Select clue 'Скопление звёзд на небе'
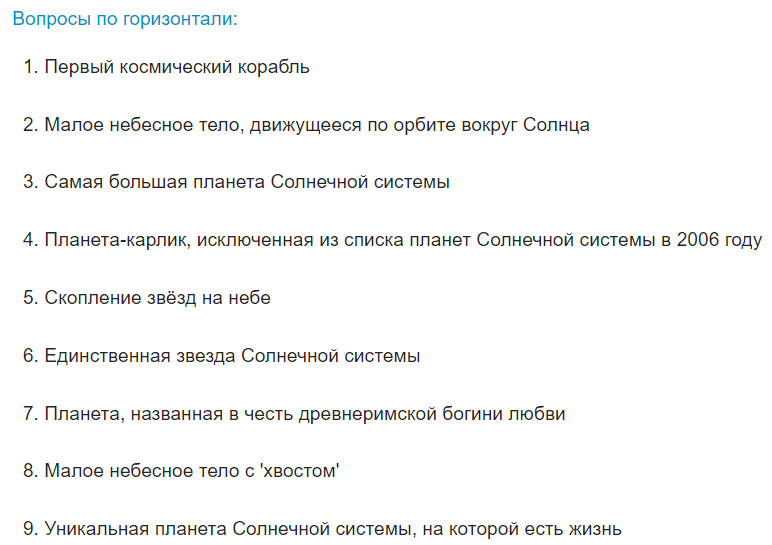Viewport: 772px width, 545px height. [x=158, y=298]
